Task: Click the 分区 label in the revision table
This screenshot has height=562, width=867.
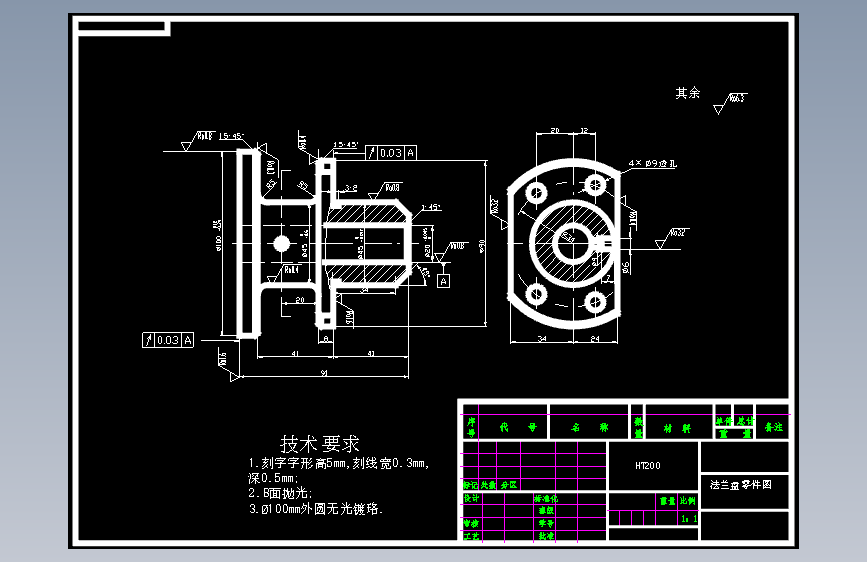Action: (x=509, y=485)
